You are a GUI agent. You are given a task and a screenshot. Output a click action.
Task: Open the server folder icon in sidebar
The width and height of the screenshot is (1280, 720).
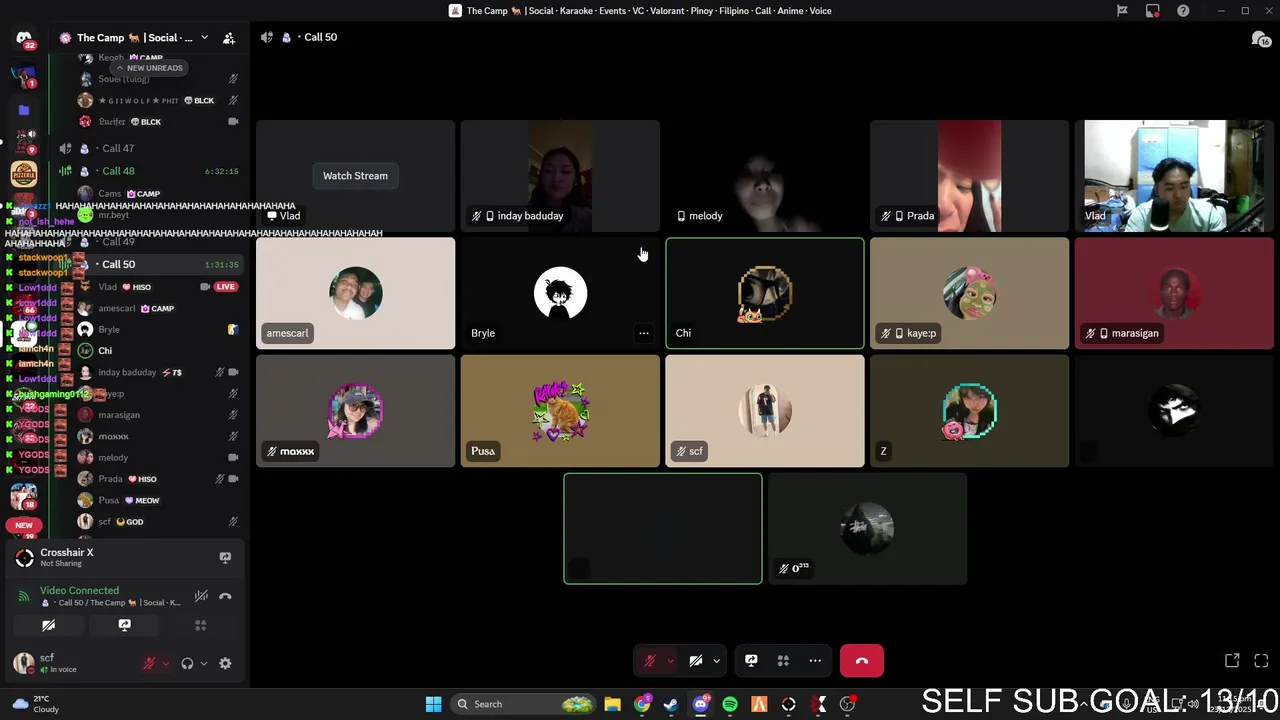24,110
